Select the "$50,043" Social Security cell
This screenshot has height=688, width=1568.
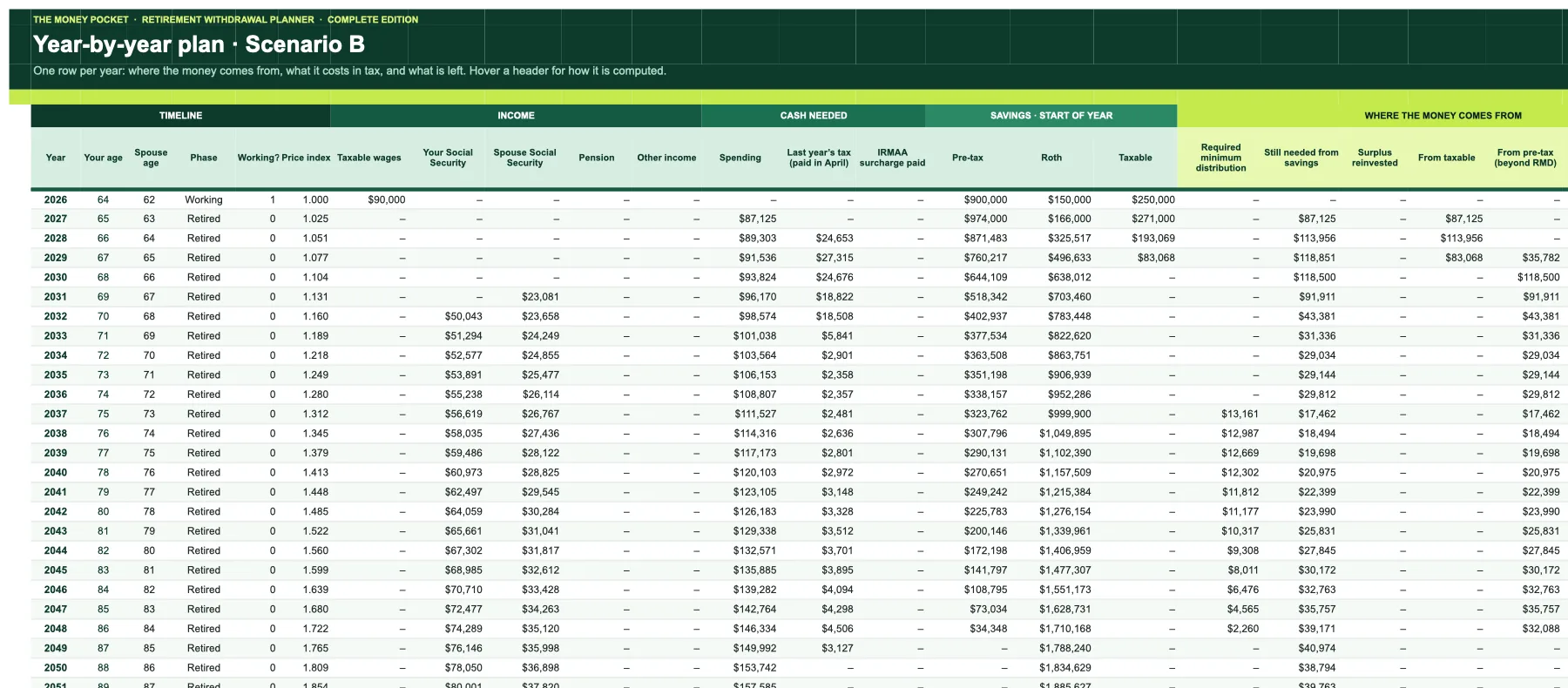click(x=463, y=316)
